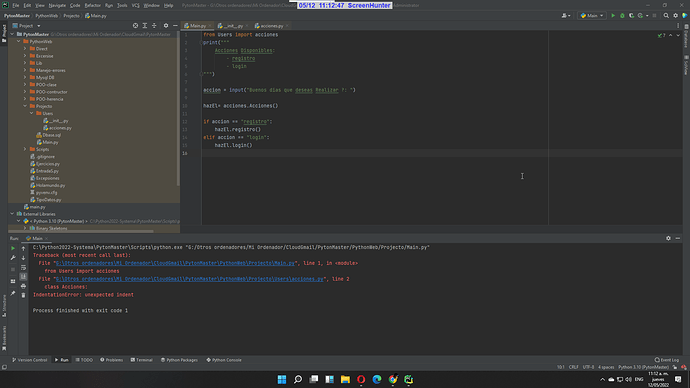The width and height of the screenshot is (690, 388).
Task: Rerun Main in the Run panel
Action: [13, 248]
